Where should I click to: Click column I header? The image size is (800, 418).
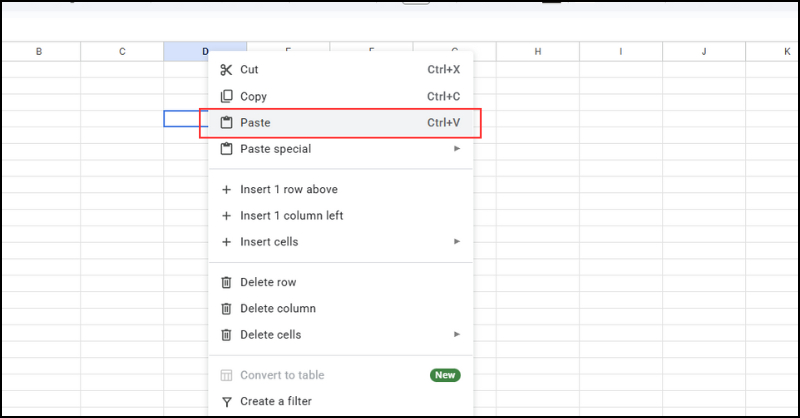pyautogui.click(x=620, y=51)
